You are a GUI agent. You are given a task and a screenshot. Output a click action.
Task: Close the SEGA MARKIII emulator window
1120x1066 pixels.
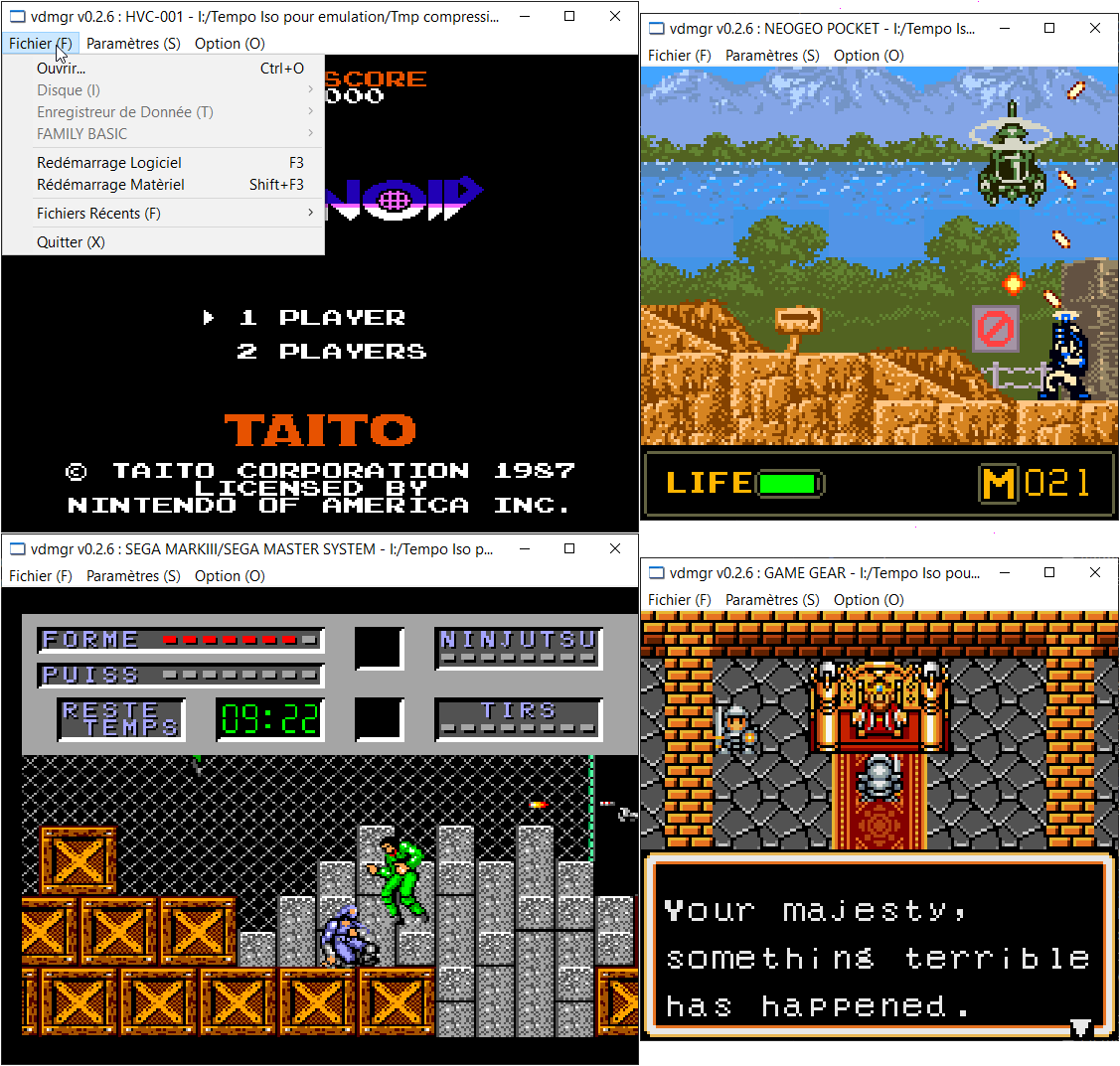(x=615, y=549)
